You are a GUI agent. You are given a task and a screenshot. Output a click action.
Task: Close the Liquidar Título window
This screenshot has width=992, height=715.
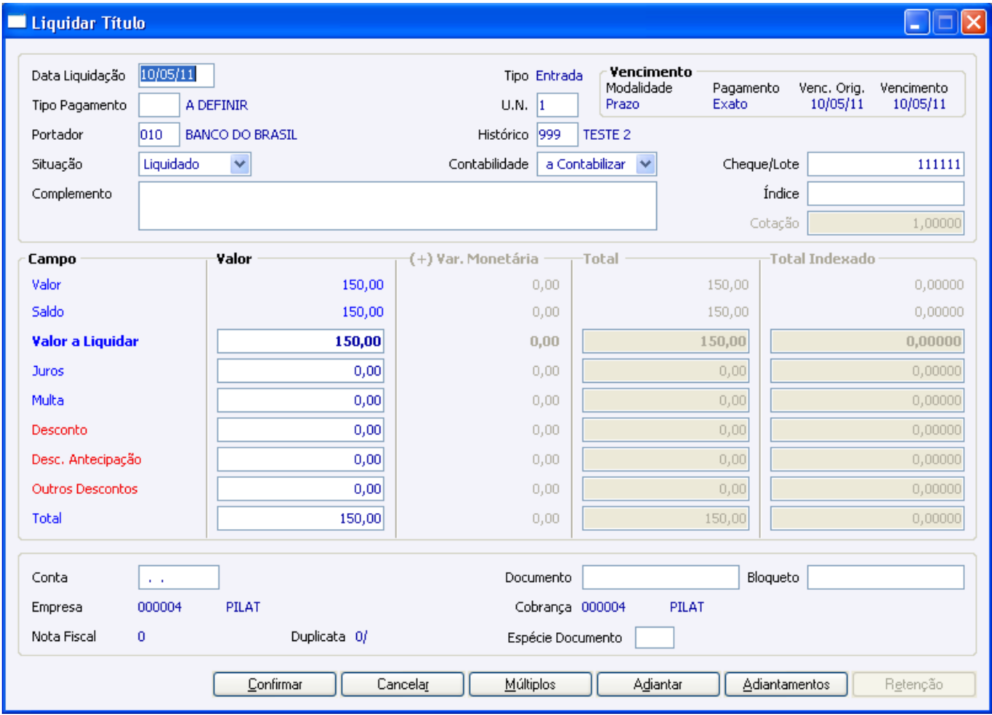(x=974, y=23)
